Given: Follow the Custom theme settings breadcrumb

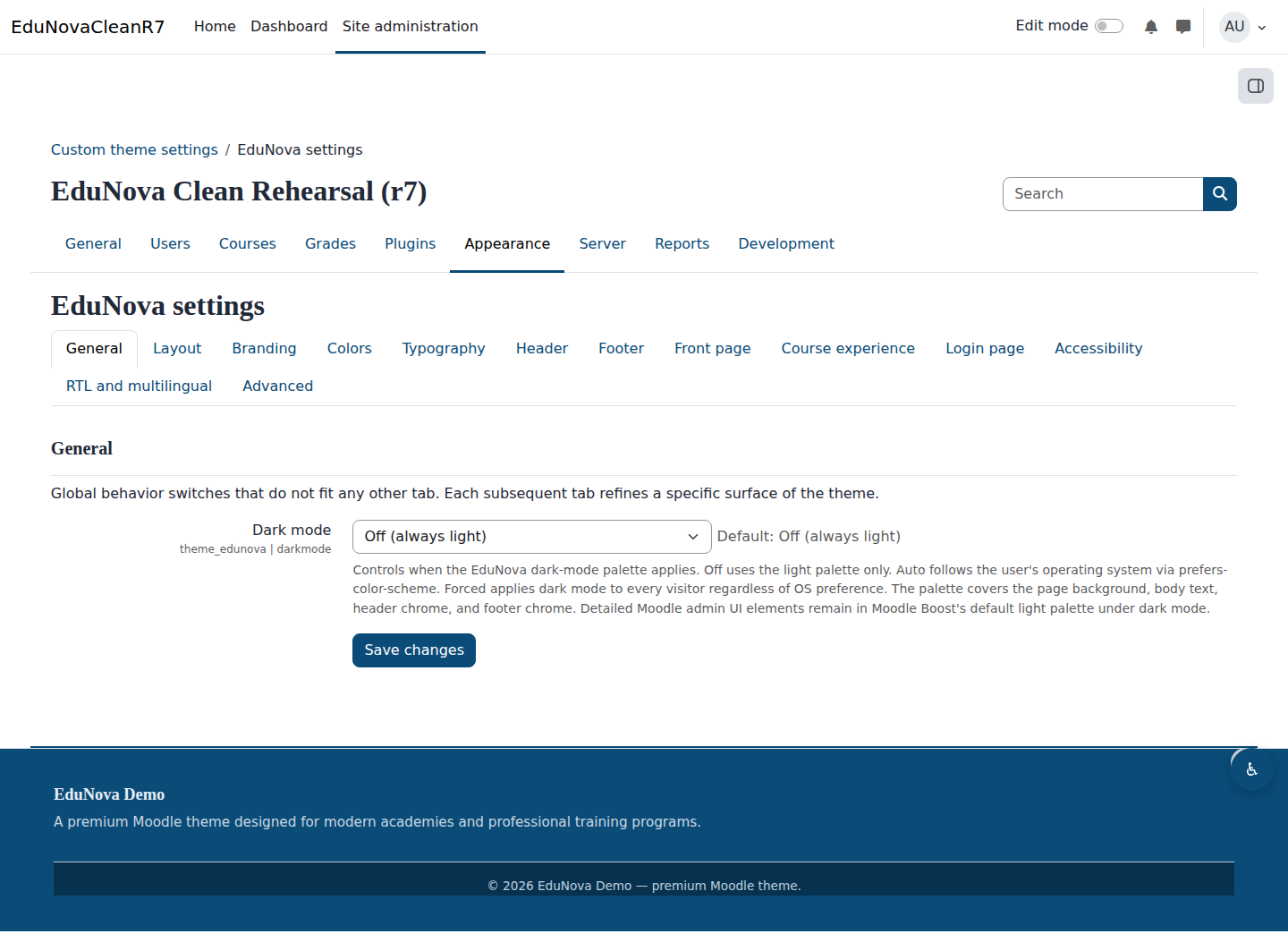Looking at the screenshot, I should click(134, 149).
